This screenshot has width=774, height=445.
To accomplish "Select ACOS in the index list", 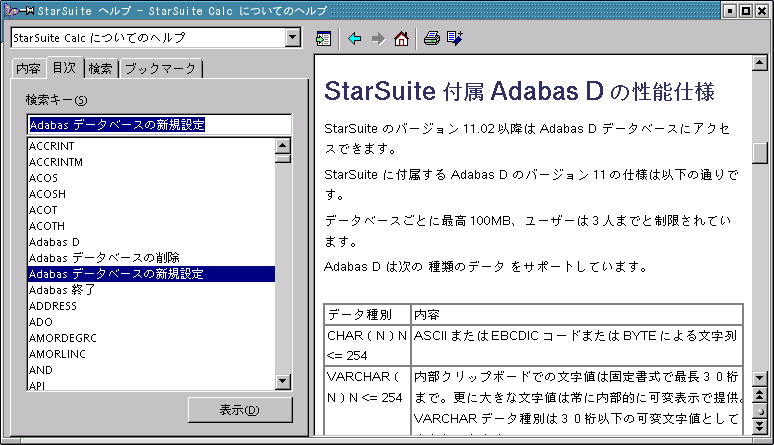I will (x=151, y=178).
